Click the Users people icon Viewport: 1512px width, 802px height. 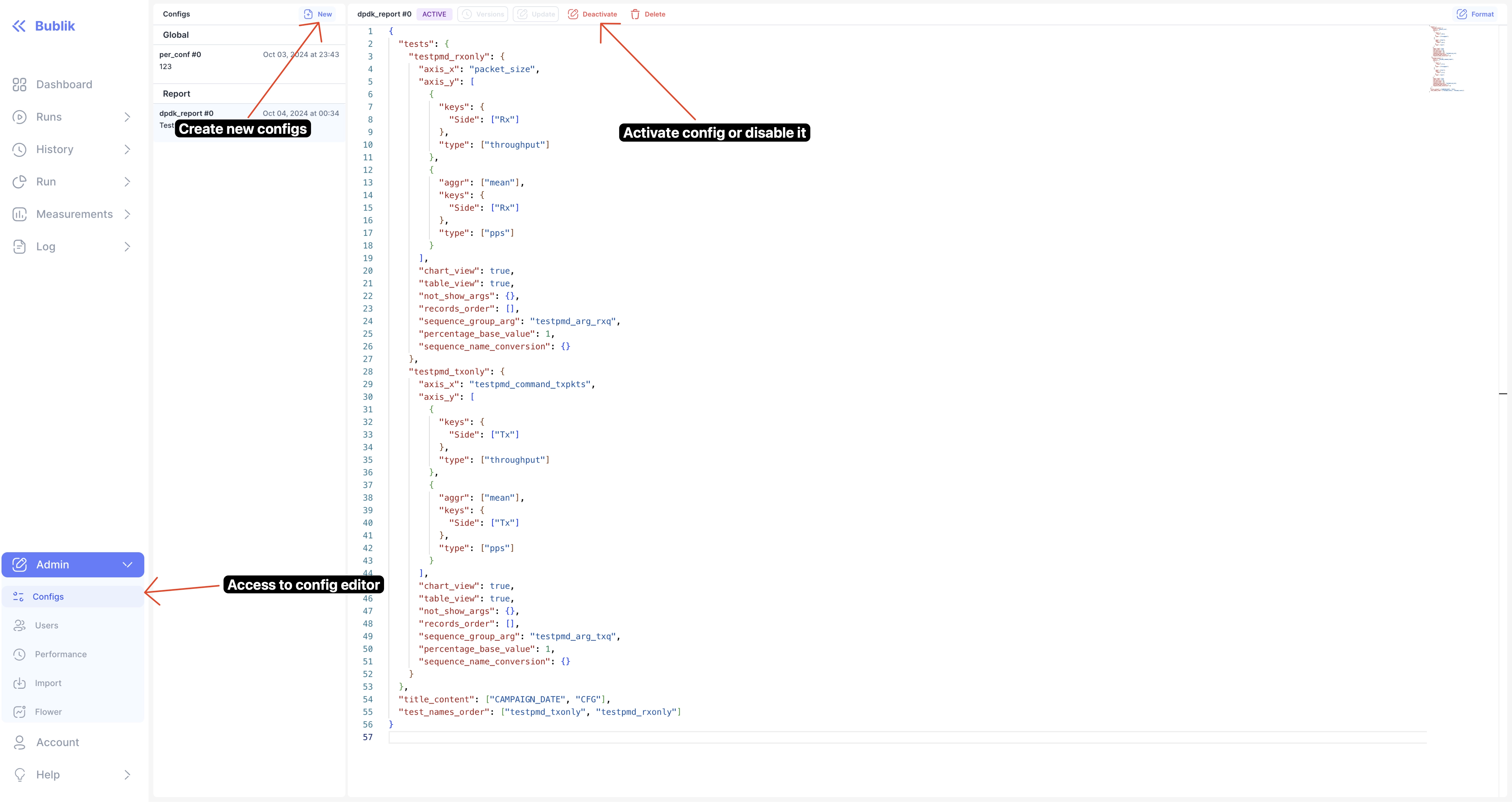click(19, 625)
